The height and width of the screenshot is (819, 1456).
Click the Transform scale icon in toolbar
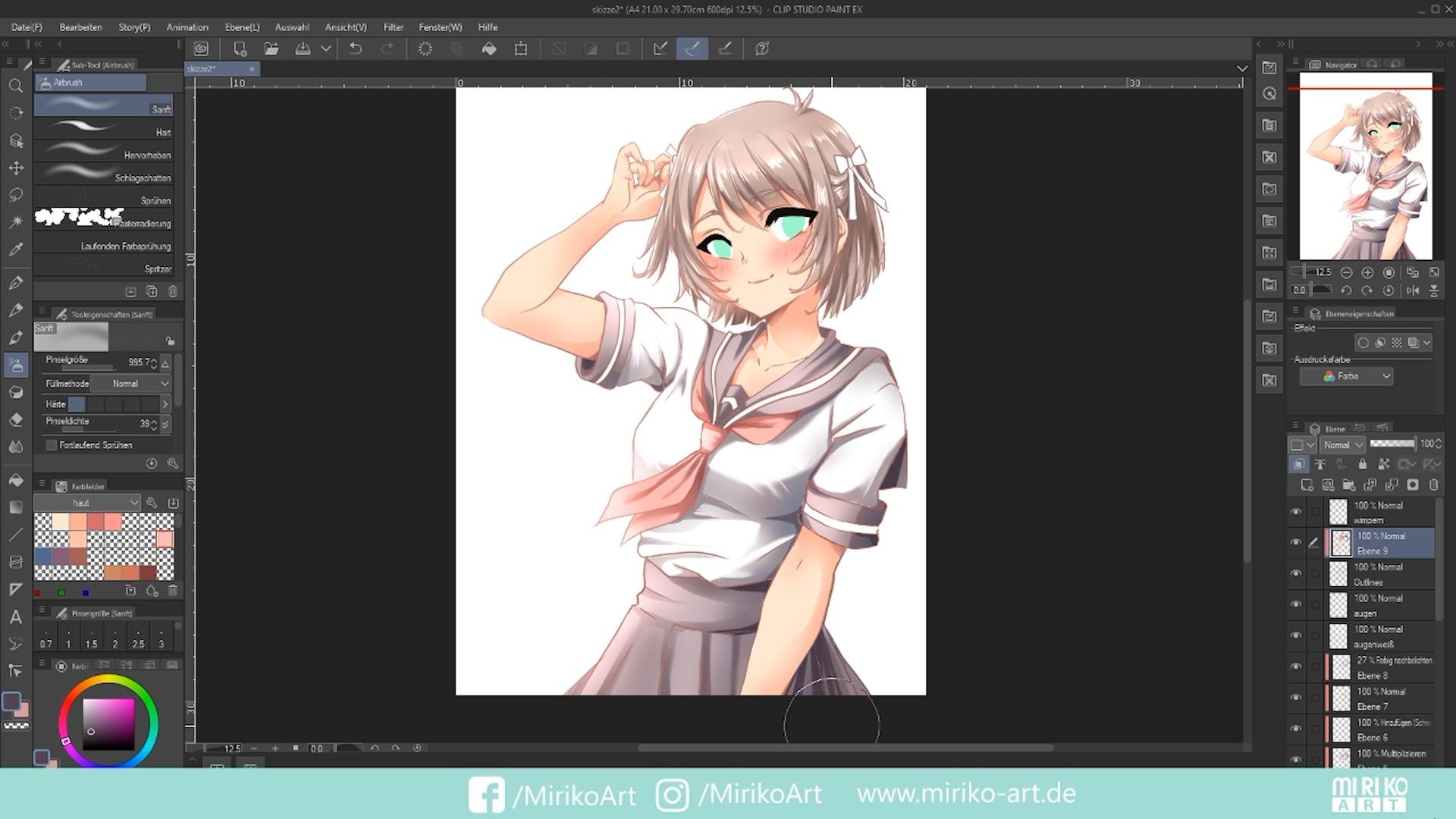coord(521,49)
